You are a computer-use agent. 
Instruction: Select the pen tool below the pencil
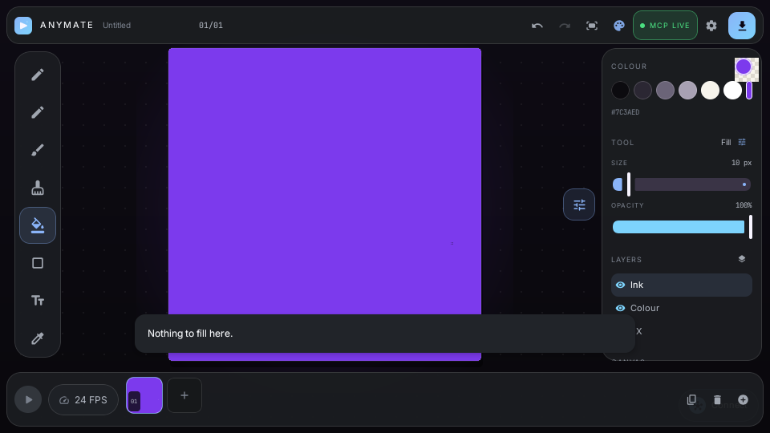(37, 112)
